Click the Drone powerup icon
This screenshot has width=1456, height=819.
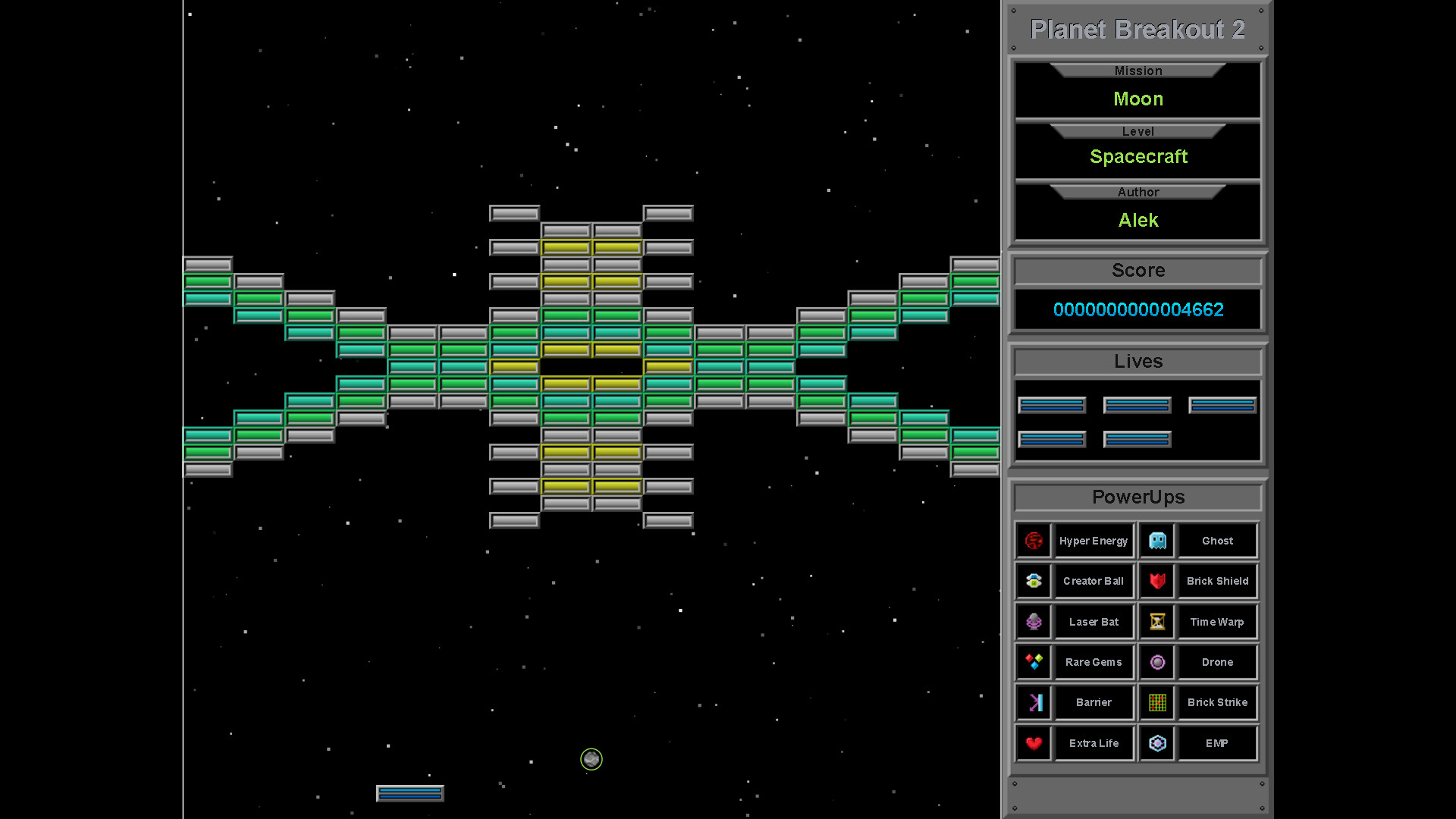pos(1156,662)
